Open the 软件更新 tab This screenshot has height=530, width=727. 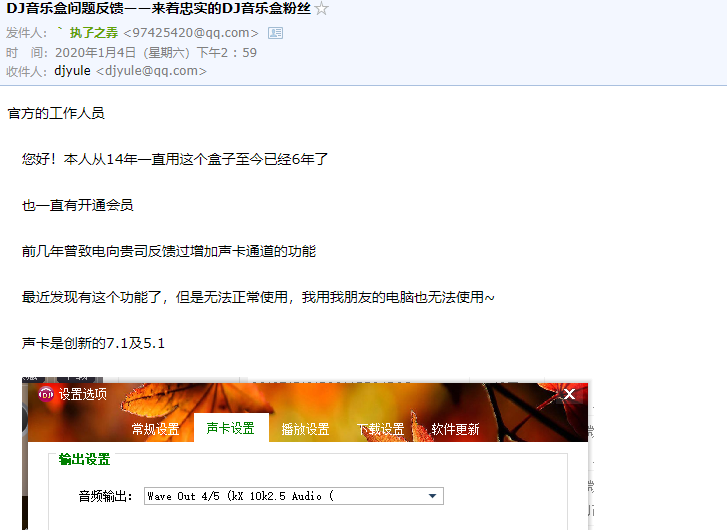tap(455, 429)
